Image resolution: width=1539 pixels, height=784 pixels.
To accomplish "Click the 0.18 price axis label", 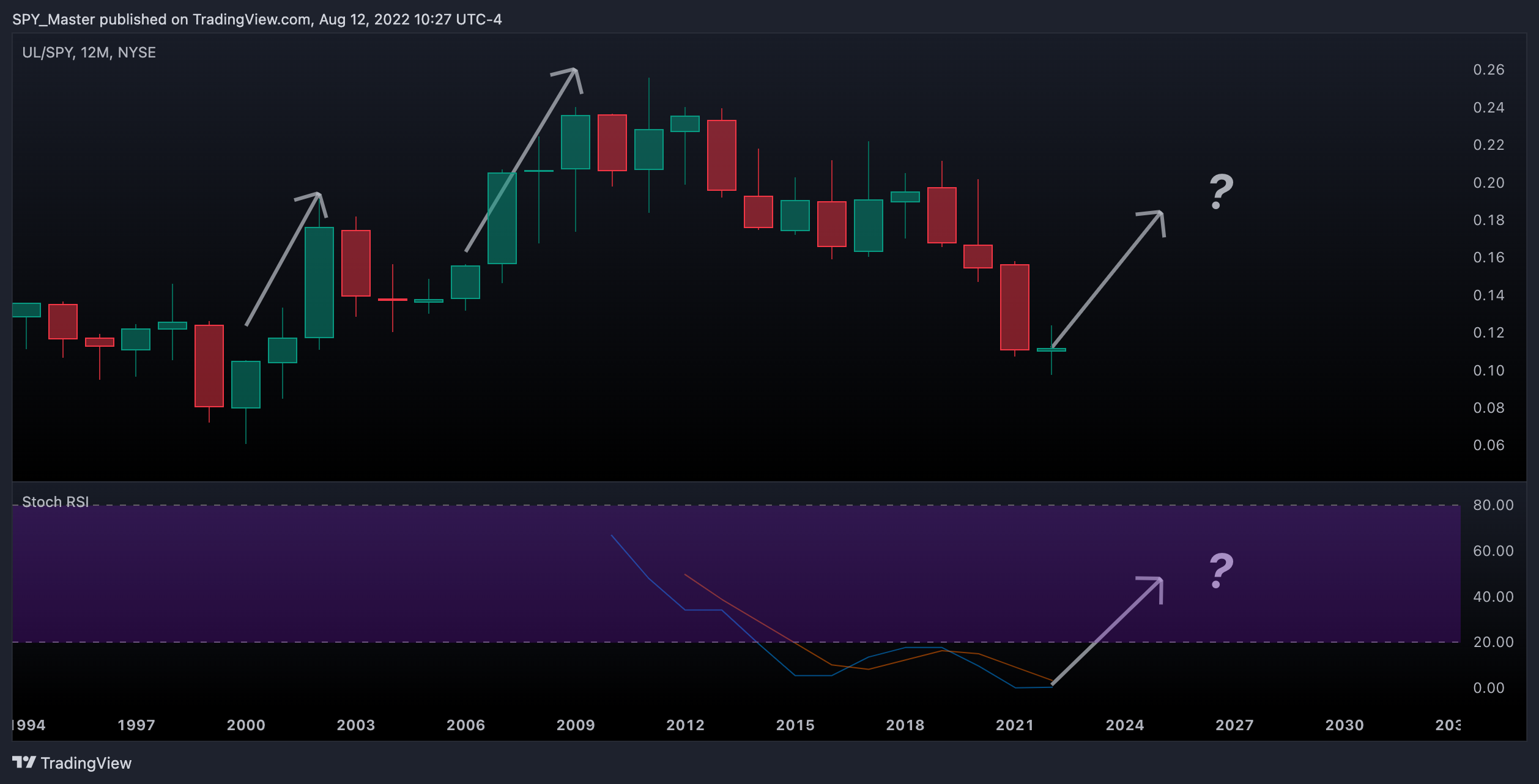I will (1488, 220).
